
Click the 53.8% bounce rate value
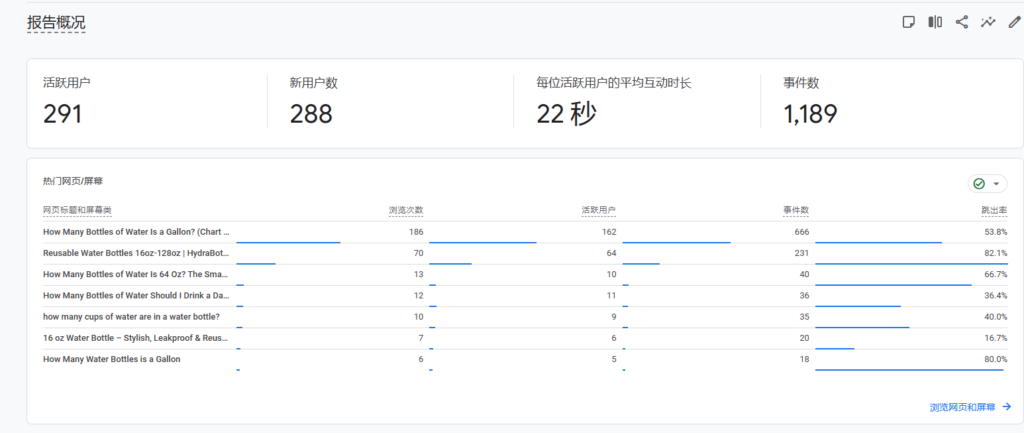[995, 232]
